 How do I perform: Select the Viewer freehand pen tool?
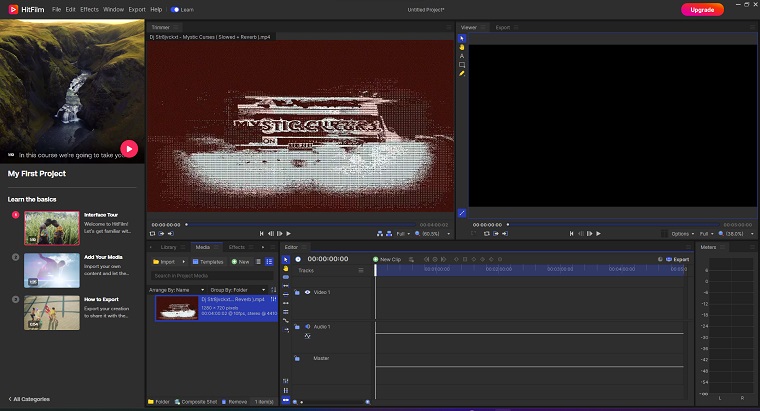[462, 74]
